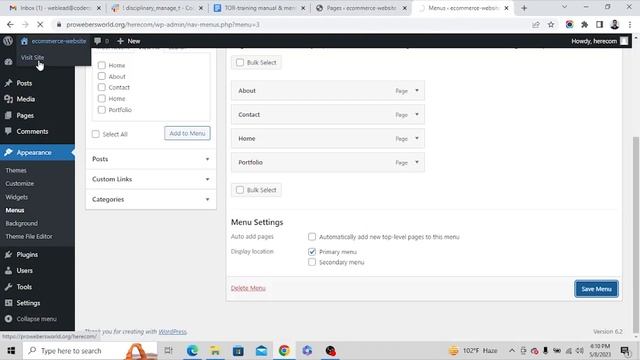This screenshot has width=640, height=360.
Task: Click the Media icon in sidebar
Action: (x=8, y=99)
